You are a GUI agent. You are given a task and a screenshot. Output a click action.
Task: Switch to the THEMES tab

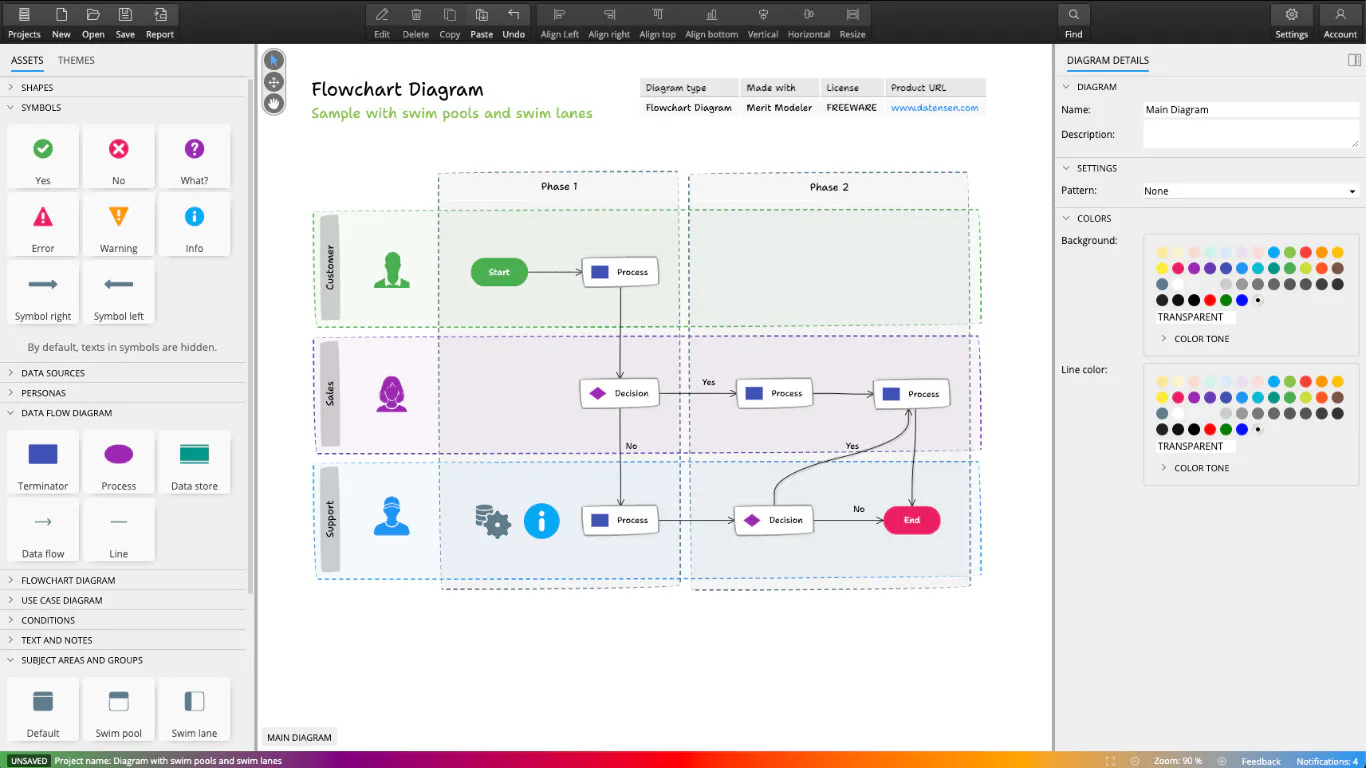click(x=76, y=60)
